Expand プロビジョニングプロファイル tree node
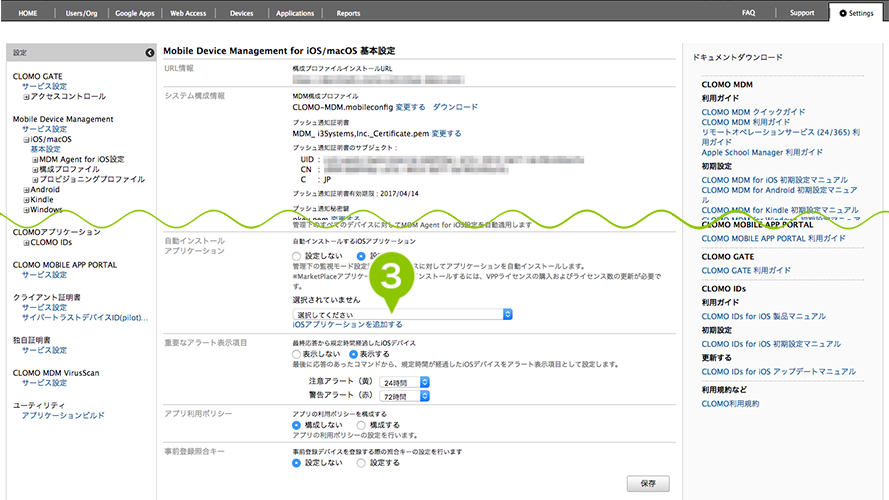This screenshot has height=500, width=889. click(x=35, y=180)
